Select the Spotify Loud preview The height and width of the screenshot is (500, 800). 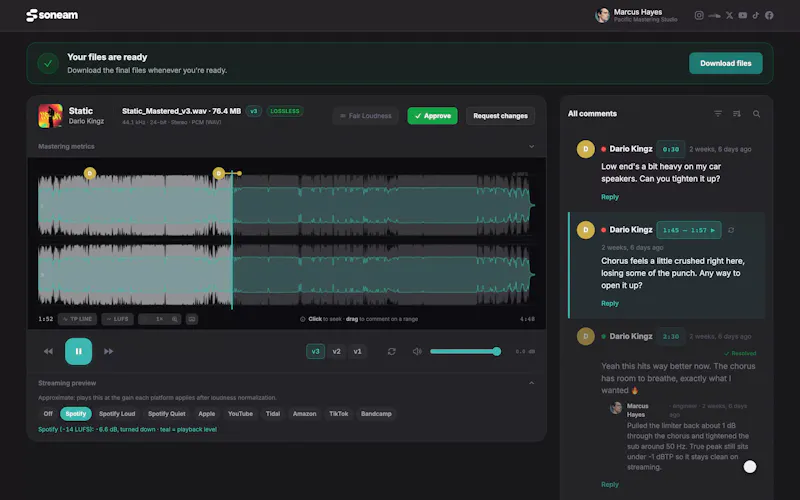[x=117, y=414]
